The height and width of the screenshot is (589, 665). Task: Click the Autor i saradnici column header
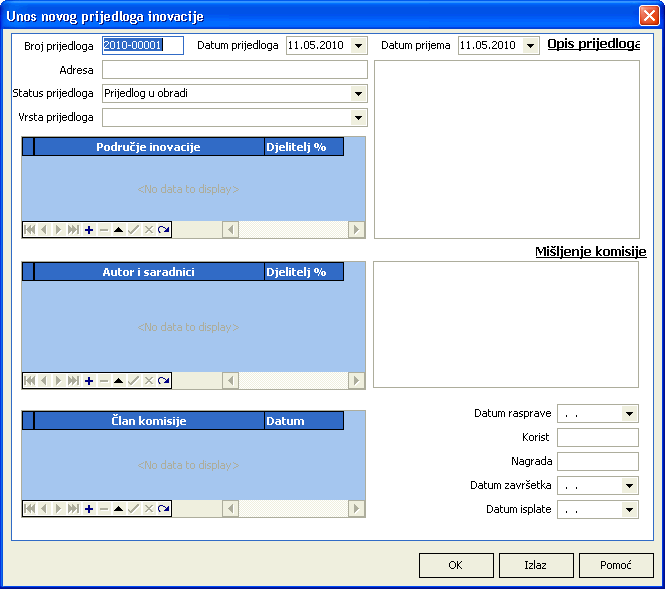148,272
